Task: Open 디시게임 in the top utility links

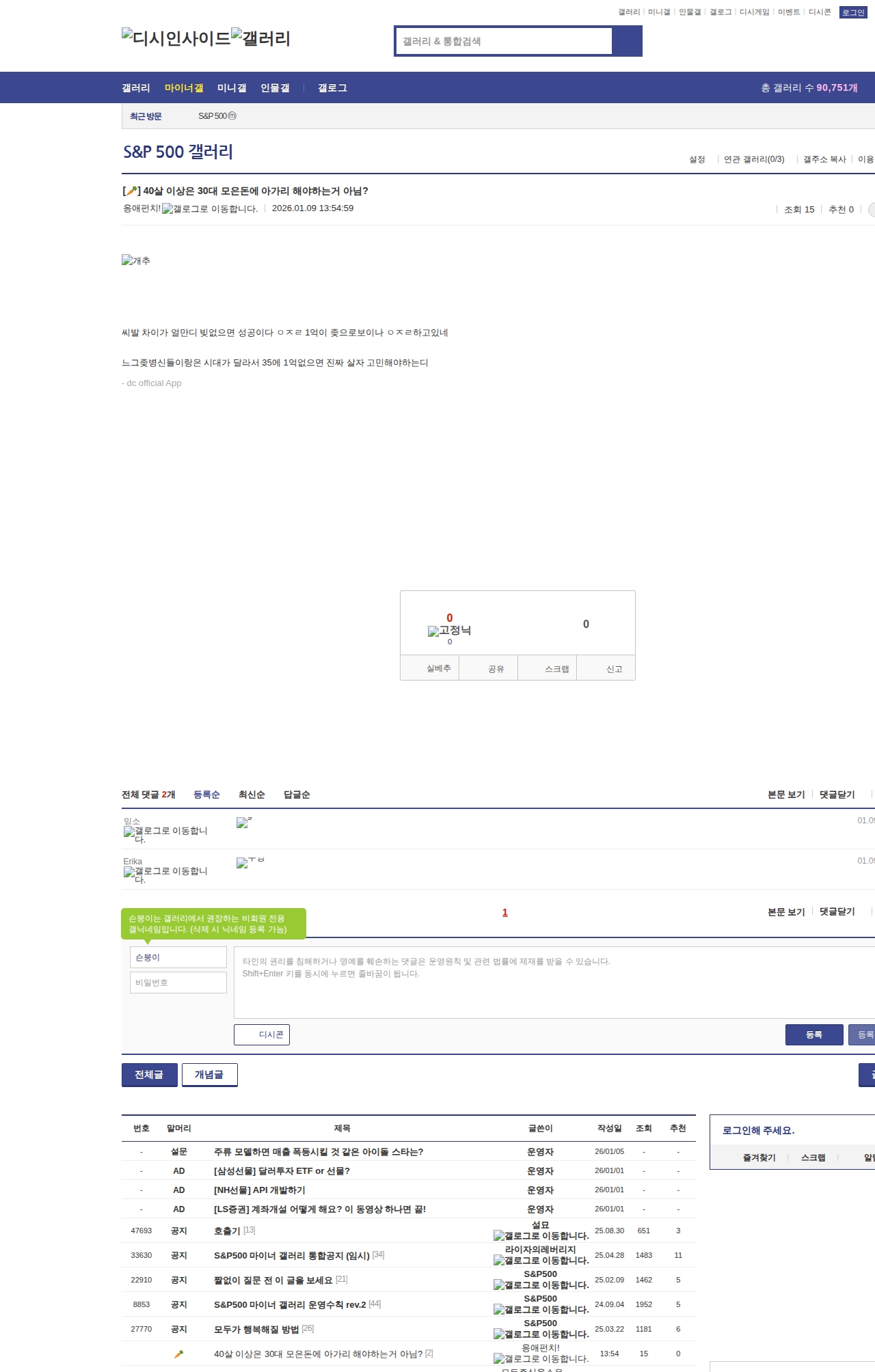Action: coord(754,12)
